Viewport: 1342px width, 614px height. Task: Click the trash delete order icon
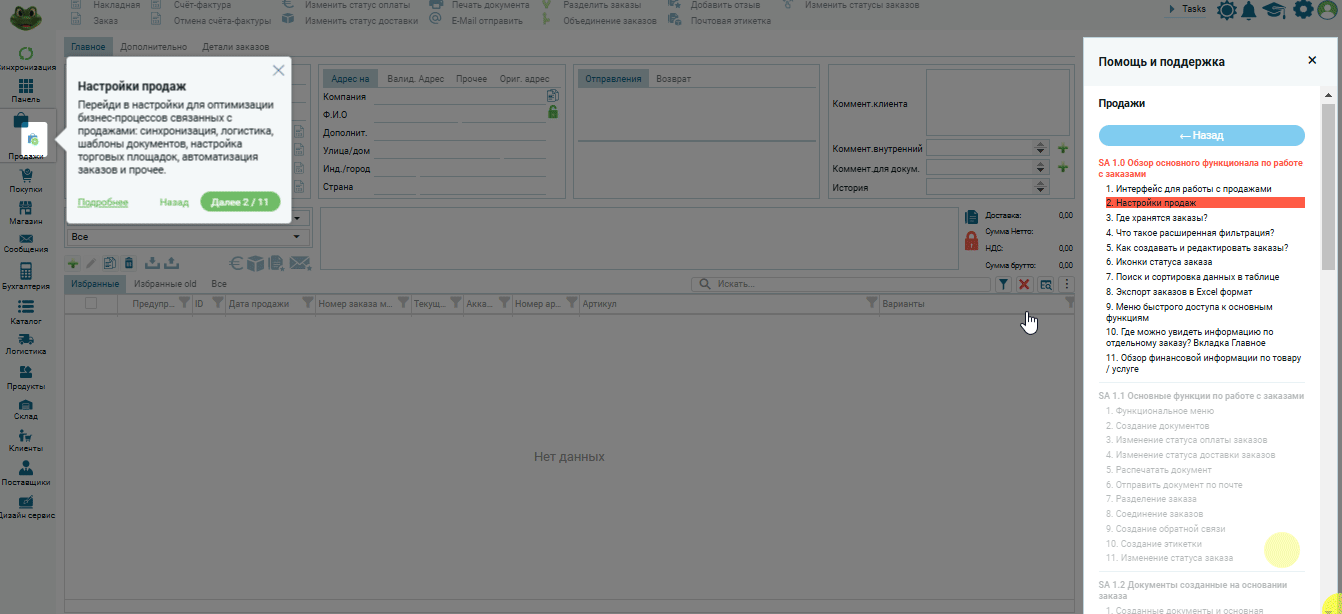[128, 263]
